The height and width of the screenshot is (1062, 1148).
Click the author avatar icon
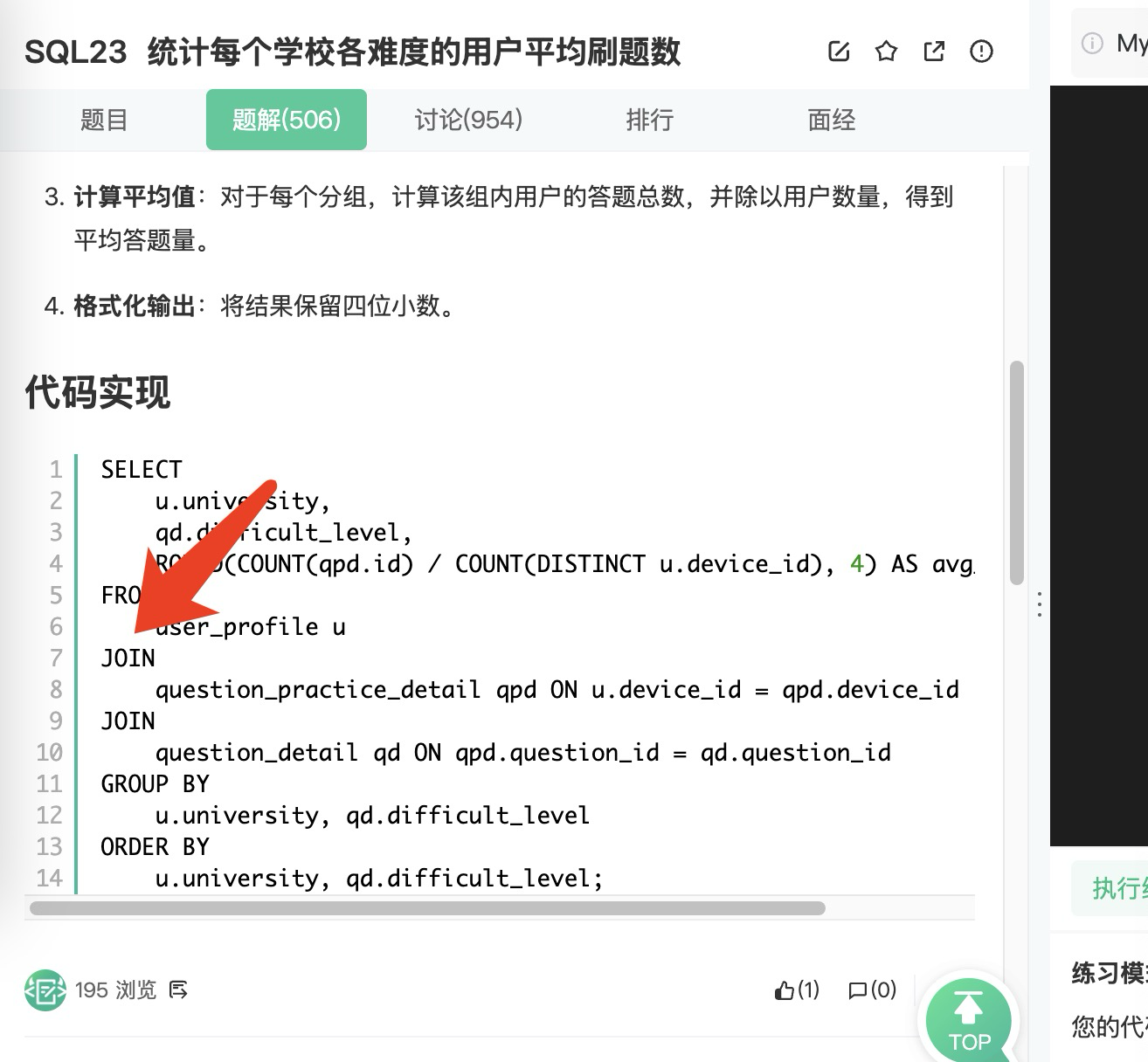(45, 990)
